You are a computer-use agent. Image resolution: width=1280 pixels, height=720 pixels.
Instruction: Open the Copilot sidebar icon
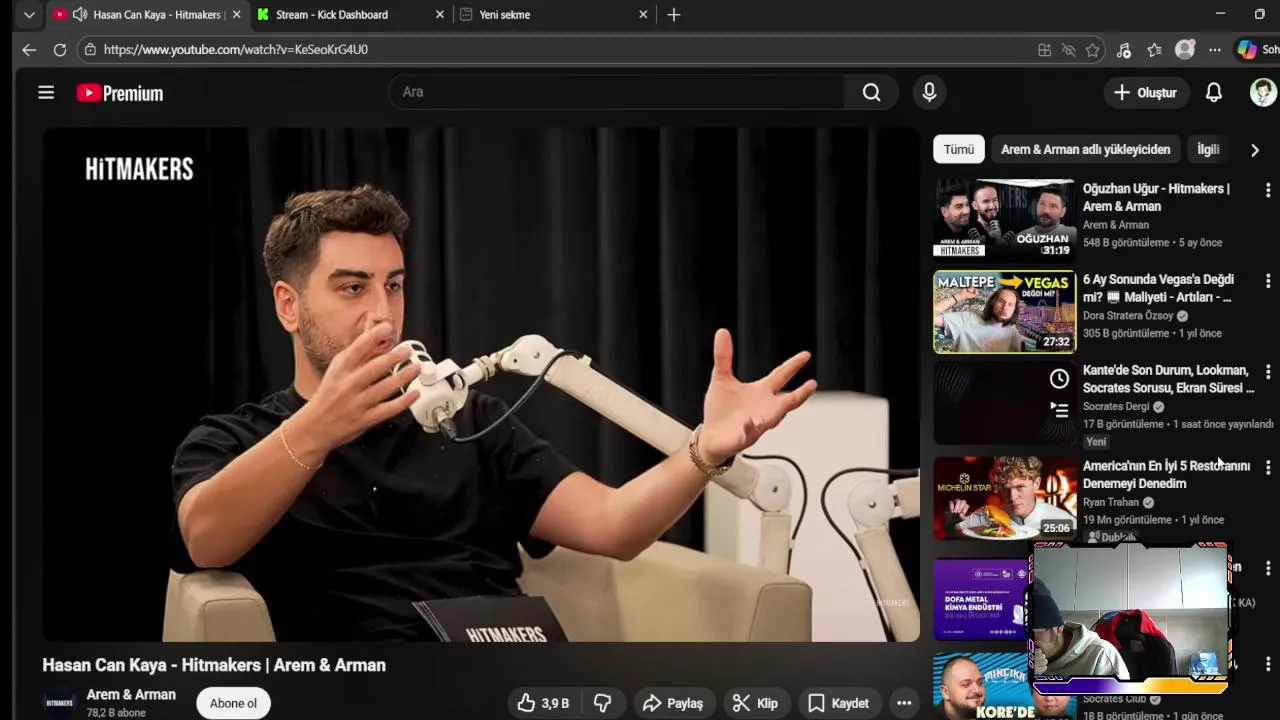tap(1247, 49)
